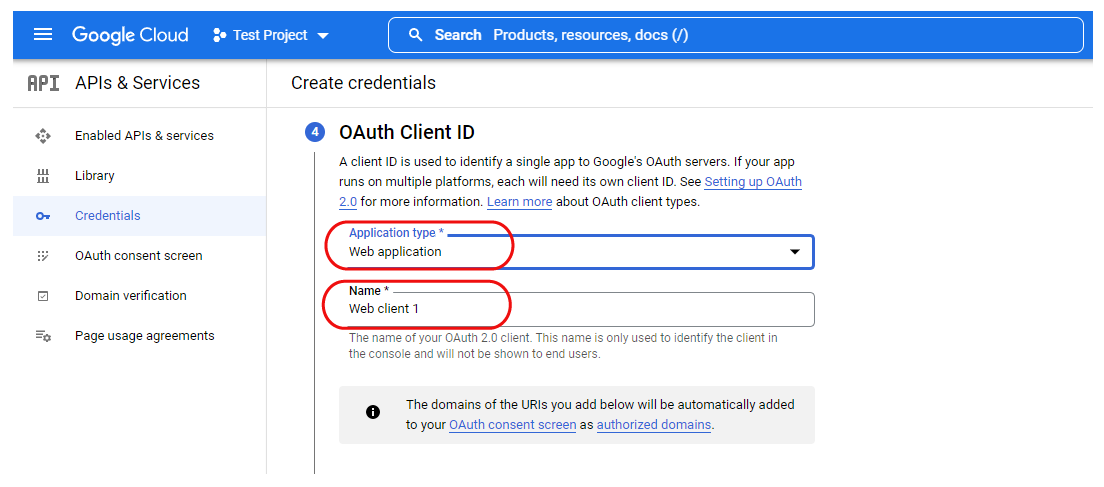Select Credentials in the sidebar
Viewport: 1104px width, 487px height.
click(108, 216)
